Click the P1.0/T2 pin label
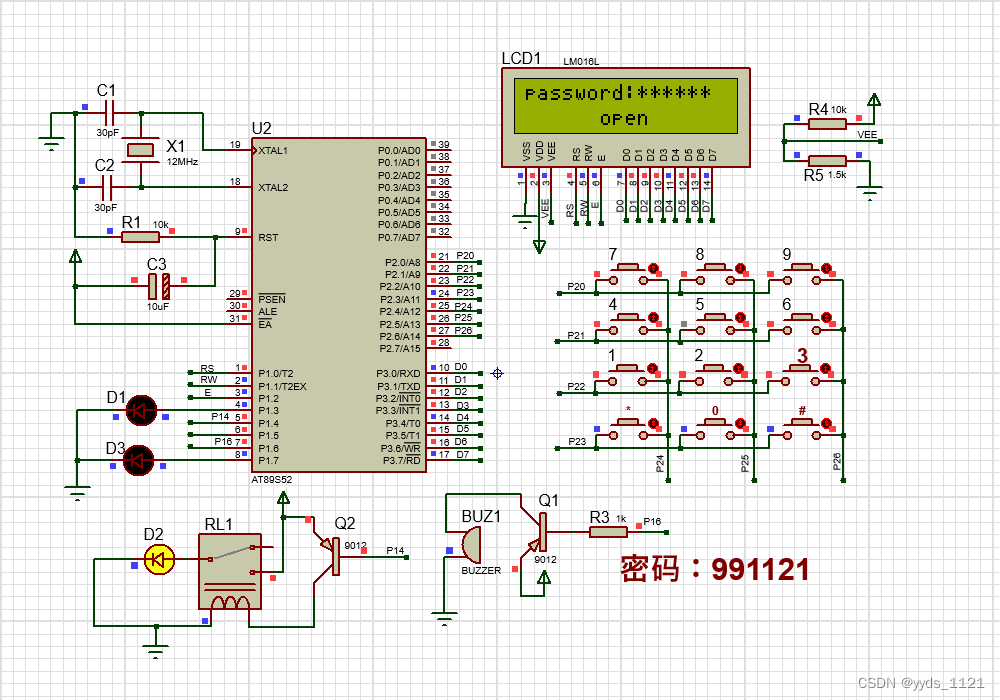Screen dimensions: 1000x700 276,374
